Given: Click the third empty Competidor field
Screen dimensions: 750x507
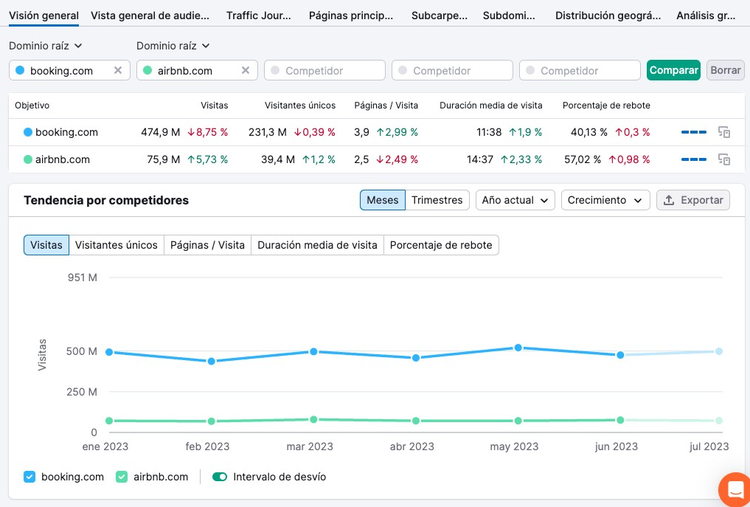Looking at the screenshot, I should [580, 70].
